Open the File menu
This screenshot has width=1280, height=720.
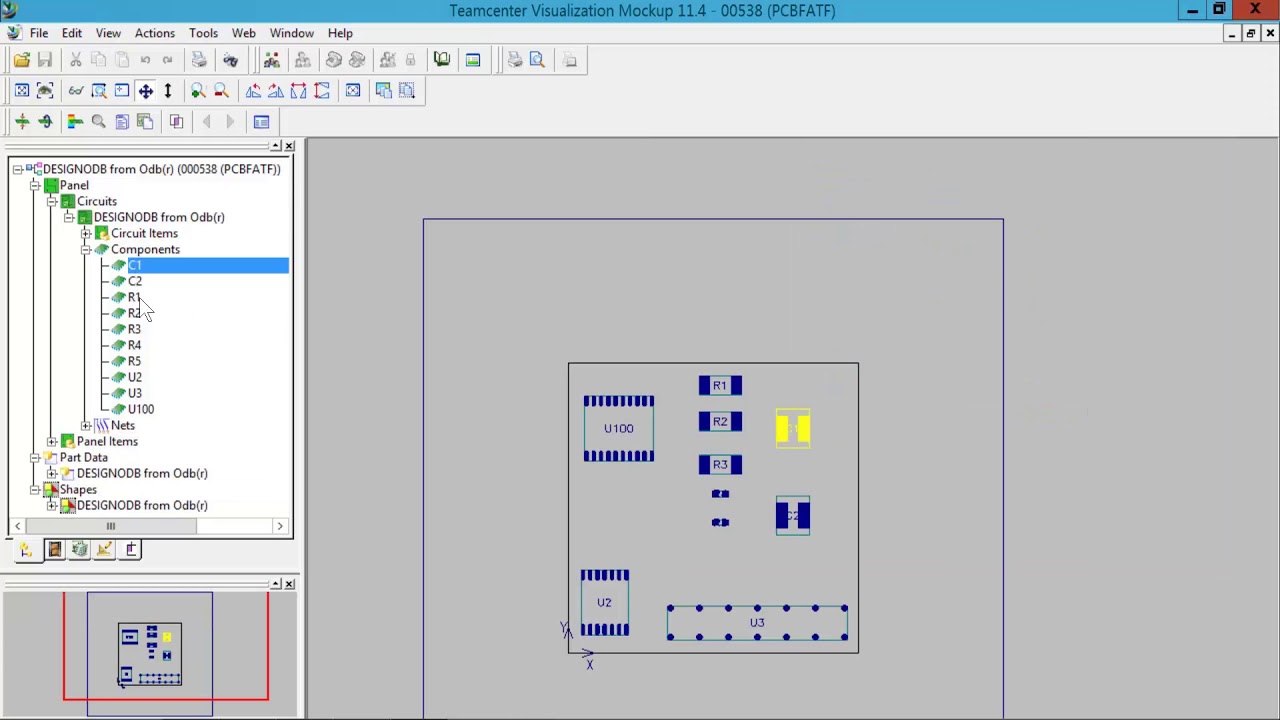point(39,33)
